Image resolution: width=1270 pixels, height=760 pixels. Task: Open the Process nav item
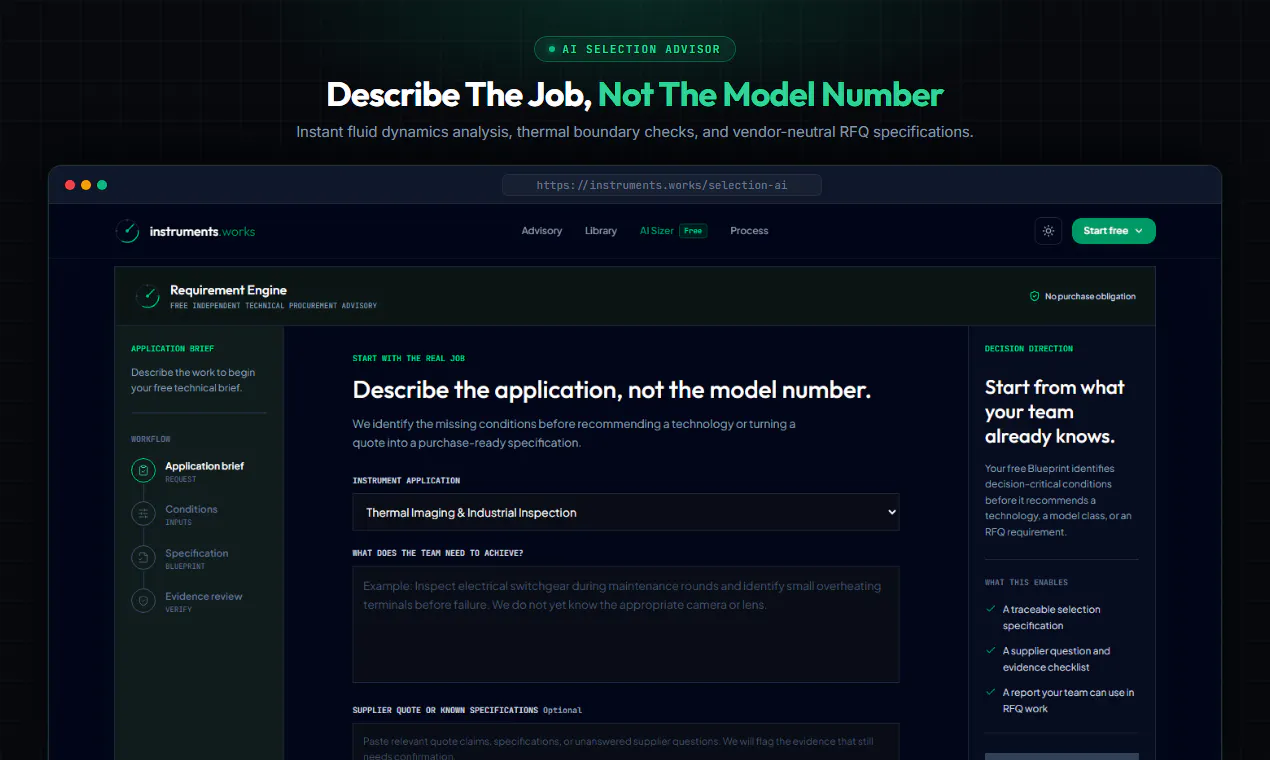point(749,231)
